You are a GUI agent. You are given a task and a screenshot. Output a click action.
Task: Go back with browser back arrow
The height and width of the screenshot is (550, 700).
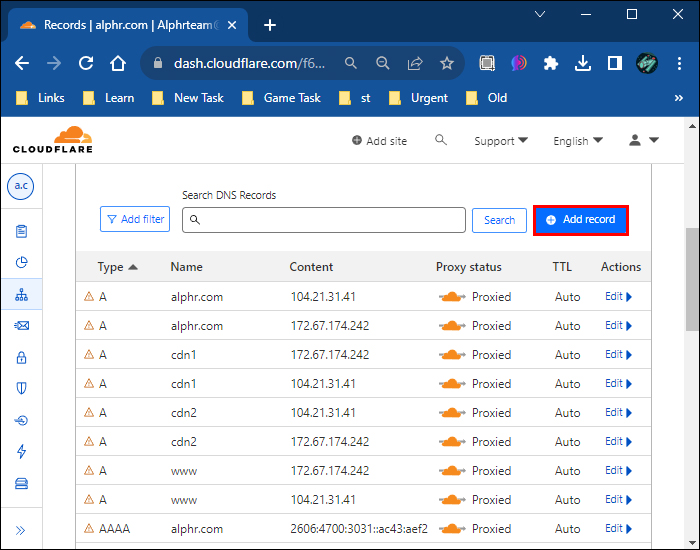pos(22,63)
